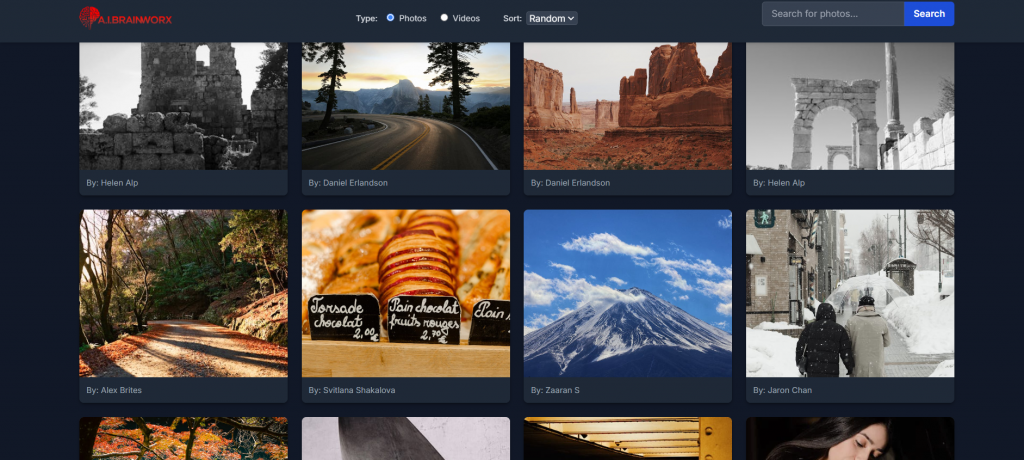Open the dark-haired woman portrait photo
The image size is (1024, 460).
849,439
